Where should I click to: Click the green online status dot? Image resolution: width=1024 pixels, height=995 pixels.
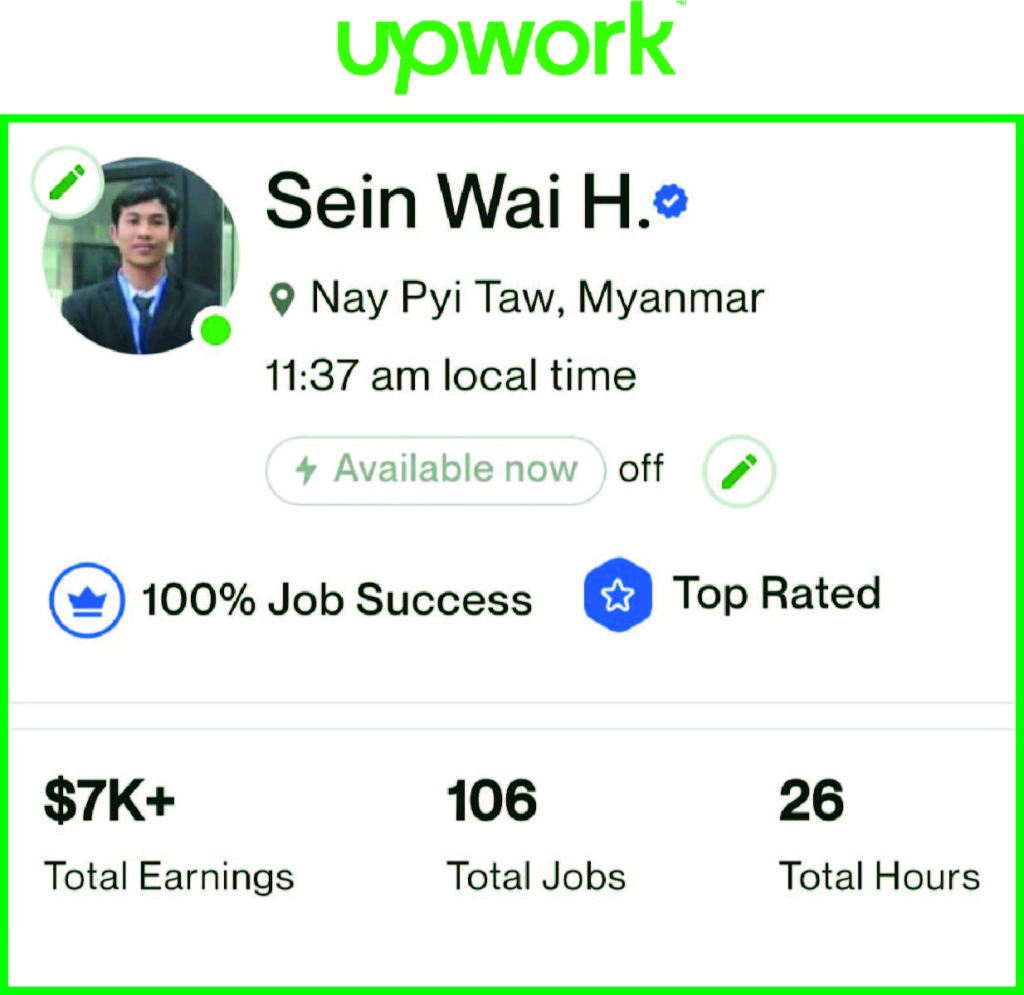tap(215, 330)
